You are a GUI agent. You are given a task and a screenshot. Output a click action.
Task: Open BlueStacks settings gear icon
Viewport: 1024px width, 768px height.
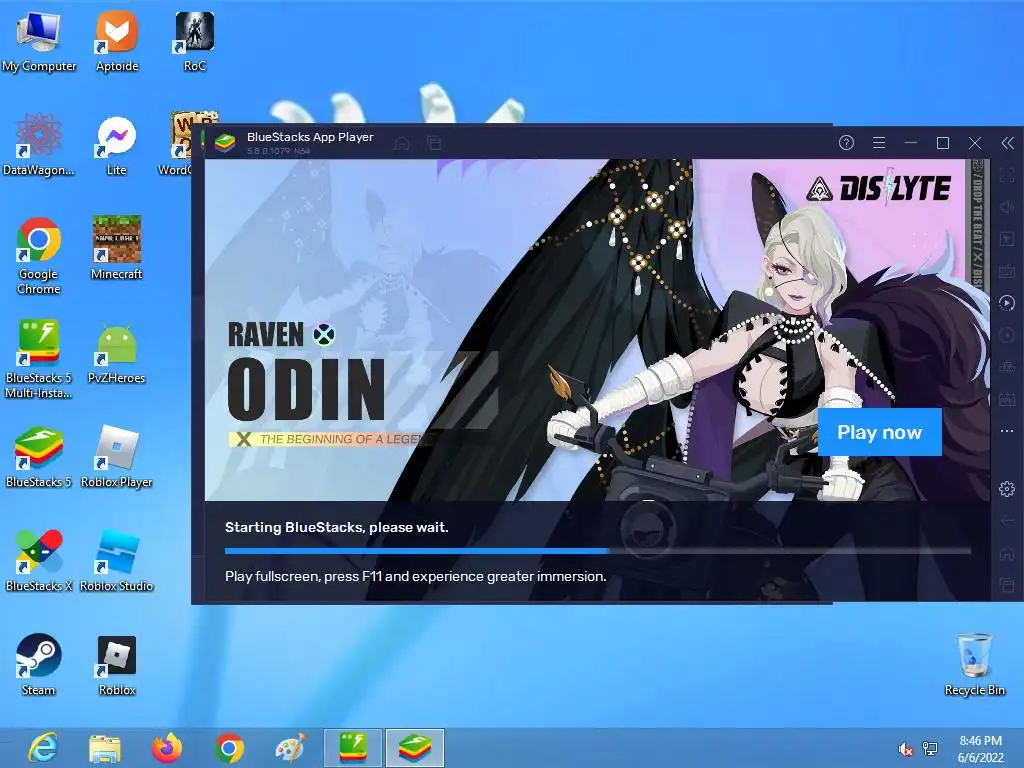1007,488
